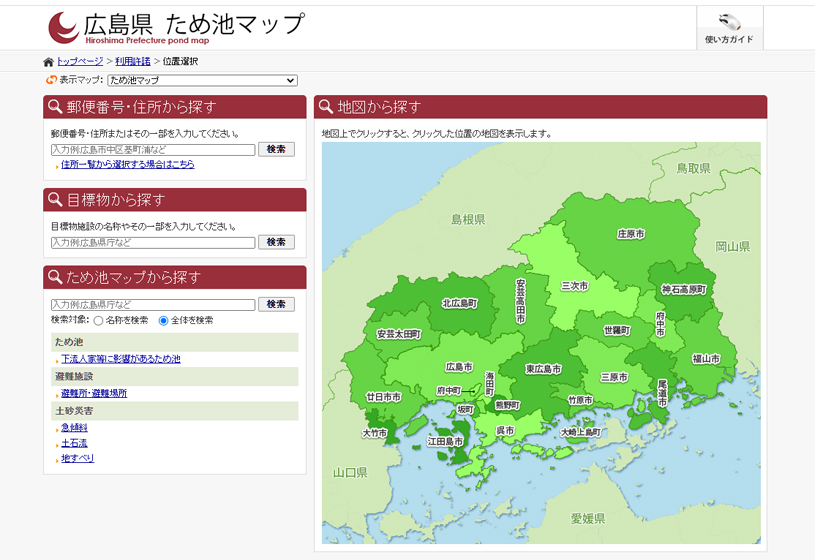The image size is (815, 560).
Task: Click magnifier icon in 目標物から探す header
Action: coord(55,200)
